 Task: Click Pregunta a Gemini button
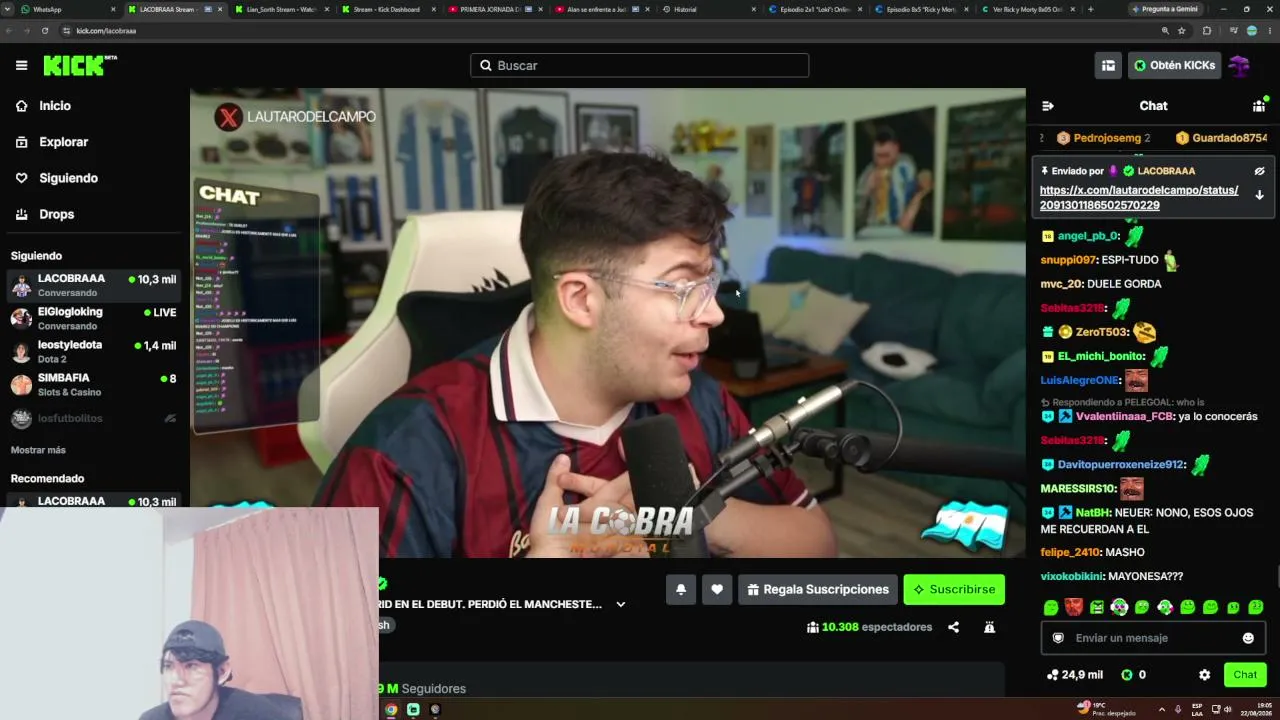[1165, 9]
